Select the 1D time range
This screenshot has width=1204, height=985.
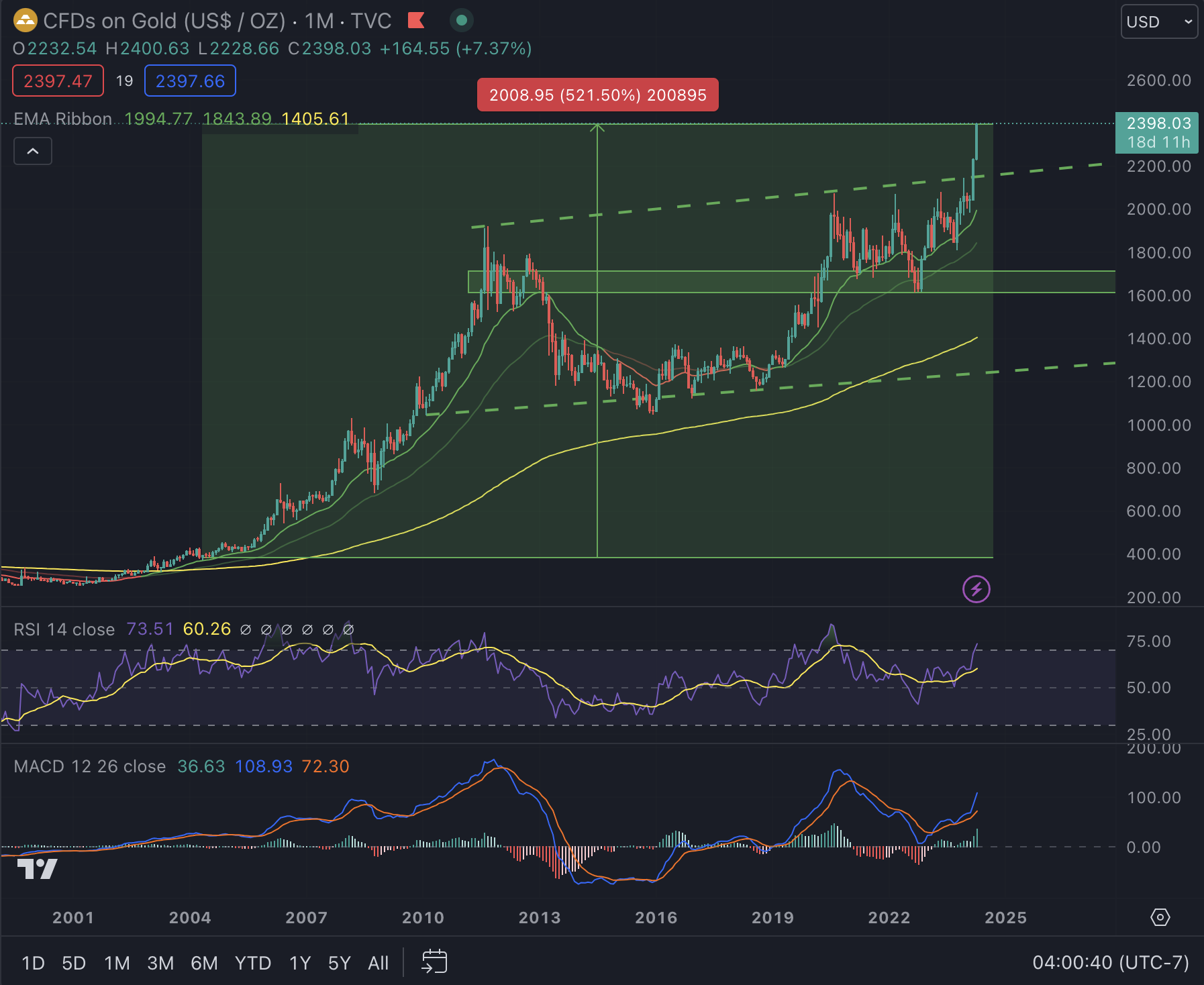coord(33,963)
